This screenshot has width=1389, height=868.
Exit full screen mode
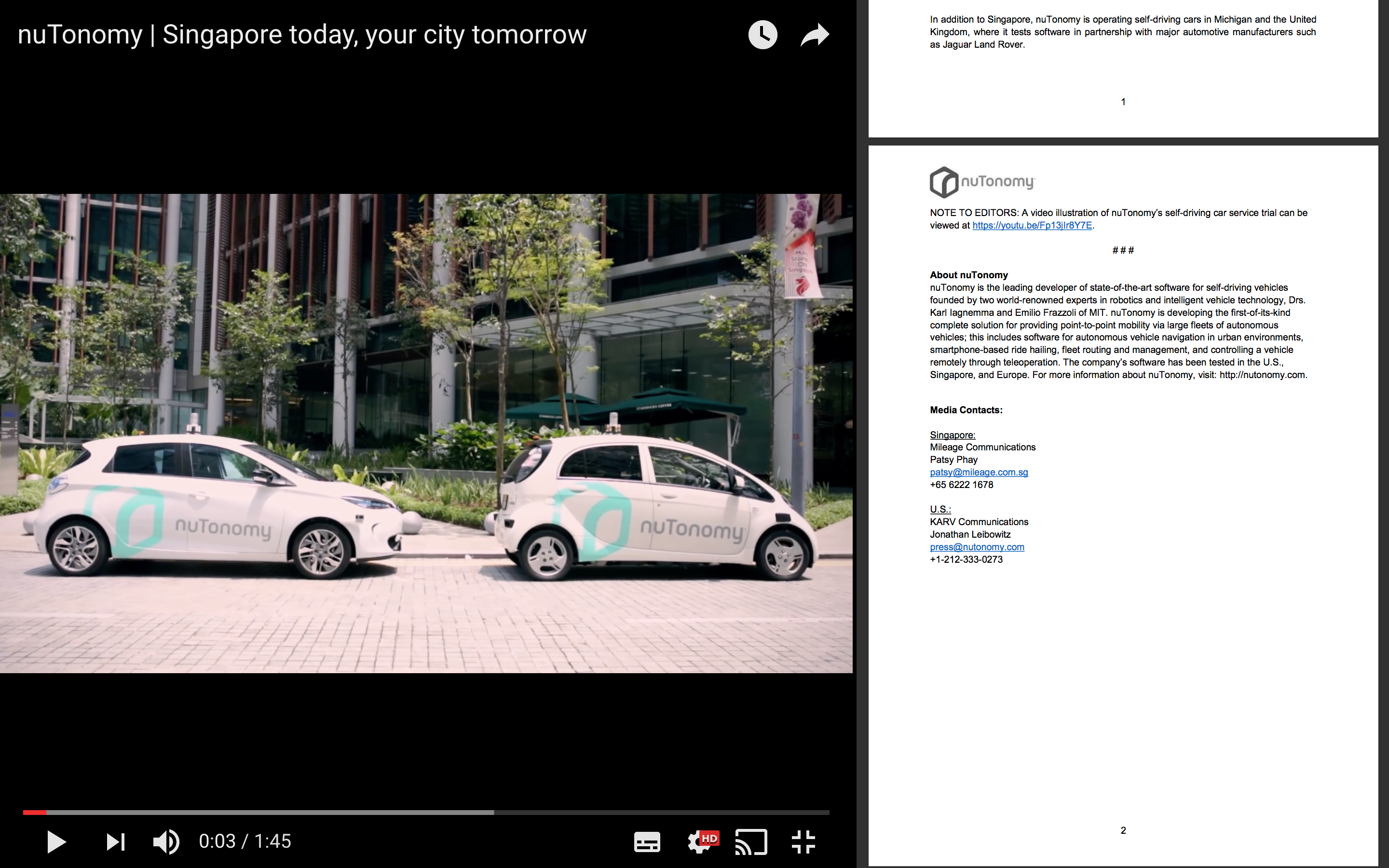[803, 842]
